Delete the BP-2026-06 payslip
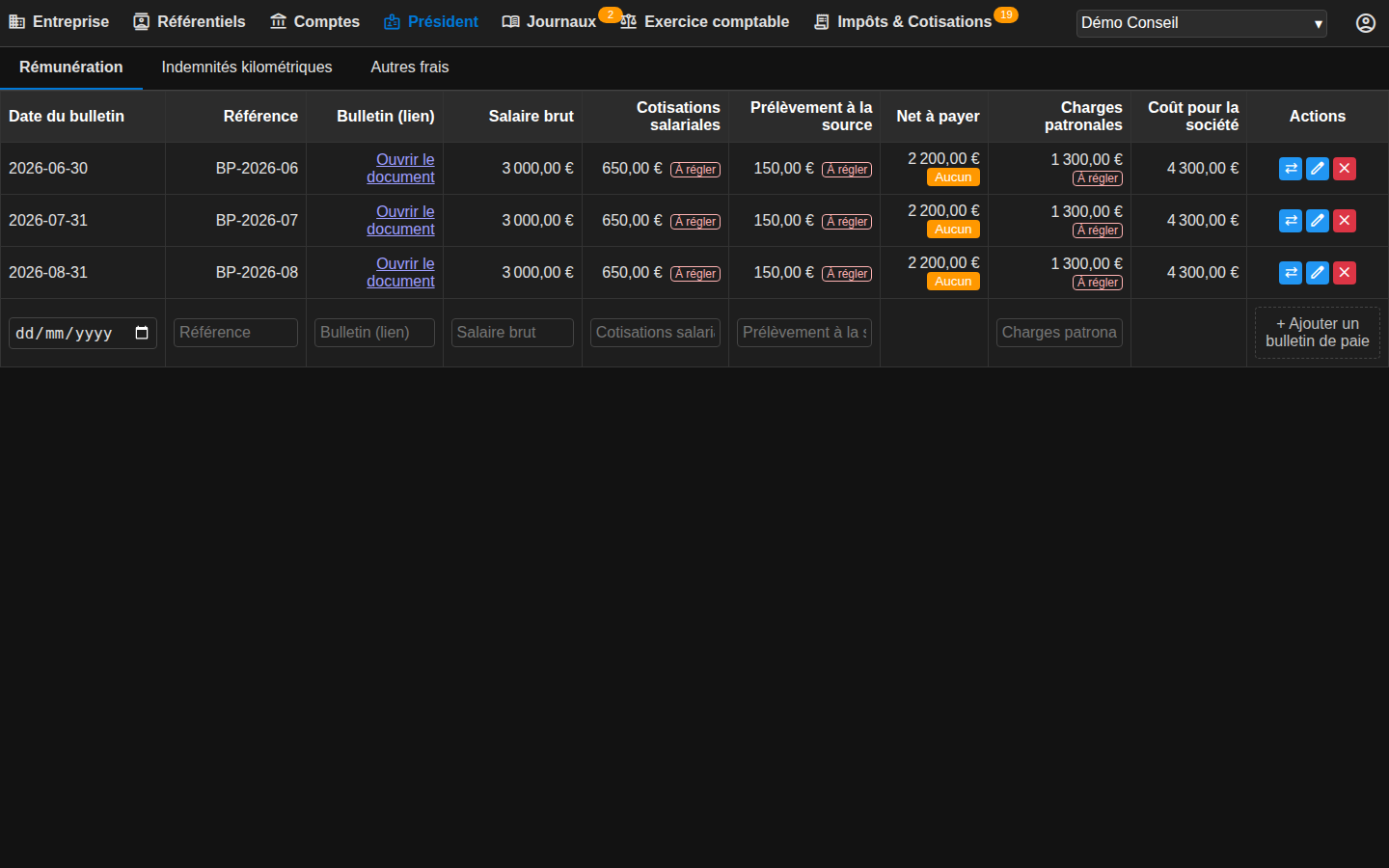 click(x=1345, y=169)
